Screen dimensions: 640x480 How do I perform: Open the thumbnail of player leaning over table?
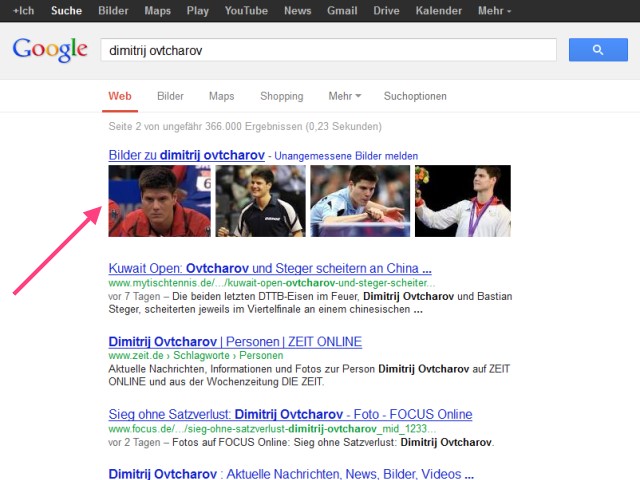(360, 201)
